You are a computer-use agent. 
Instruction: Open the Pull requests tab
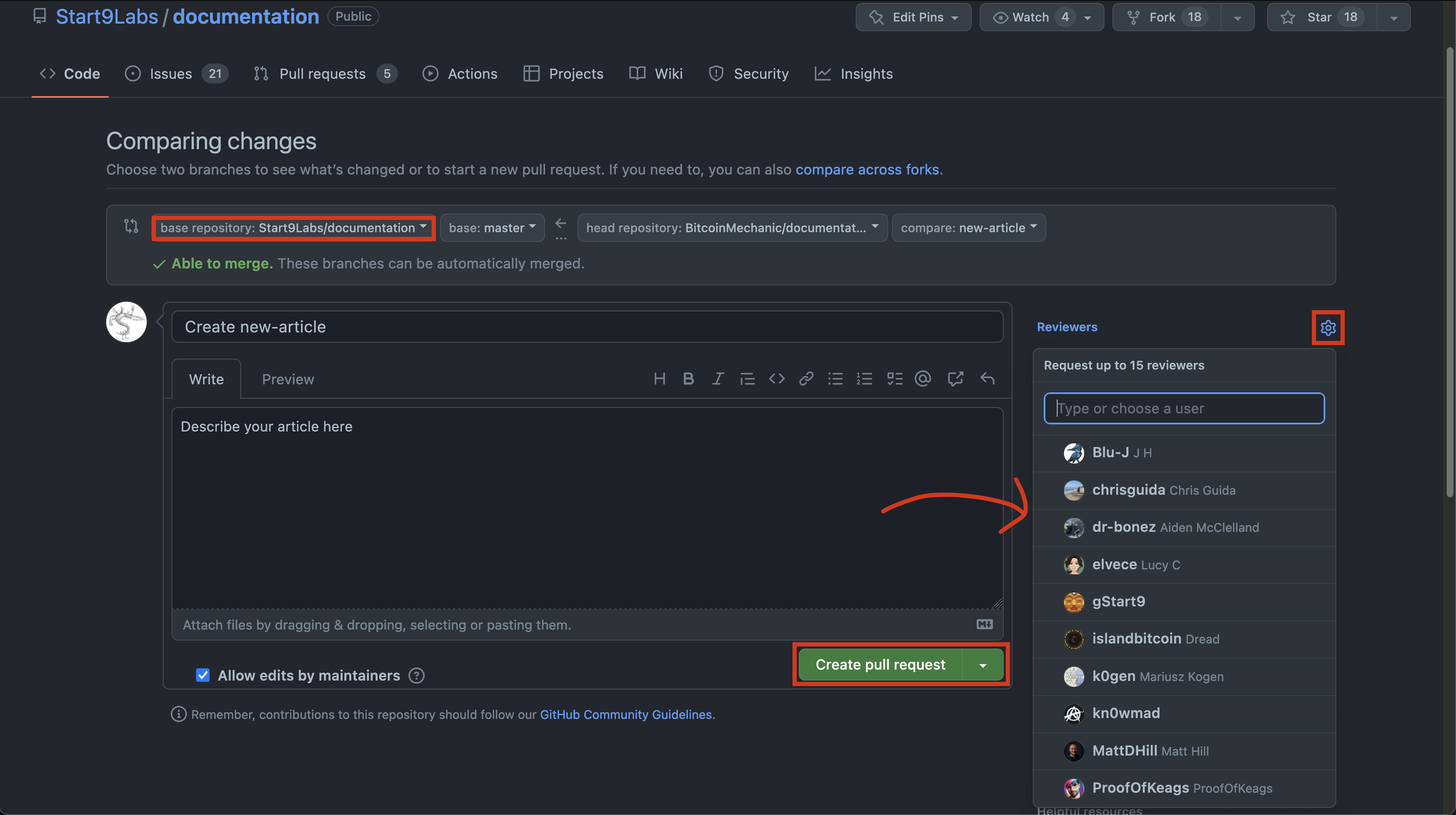point(322,74)
